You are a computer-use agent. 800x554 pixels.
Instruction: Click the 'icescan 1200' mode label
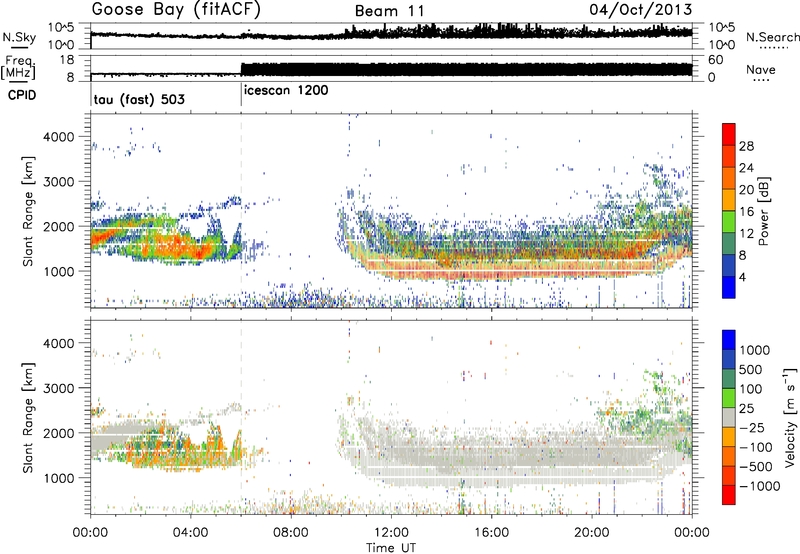coord(286,91)
